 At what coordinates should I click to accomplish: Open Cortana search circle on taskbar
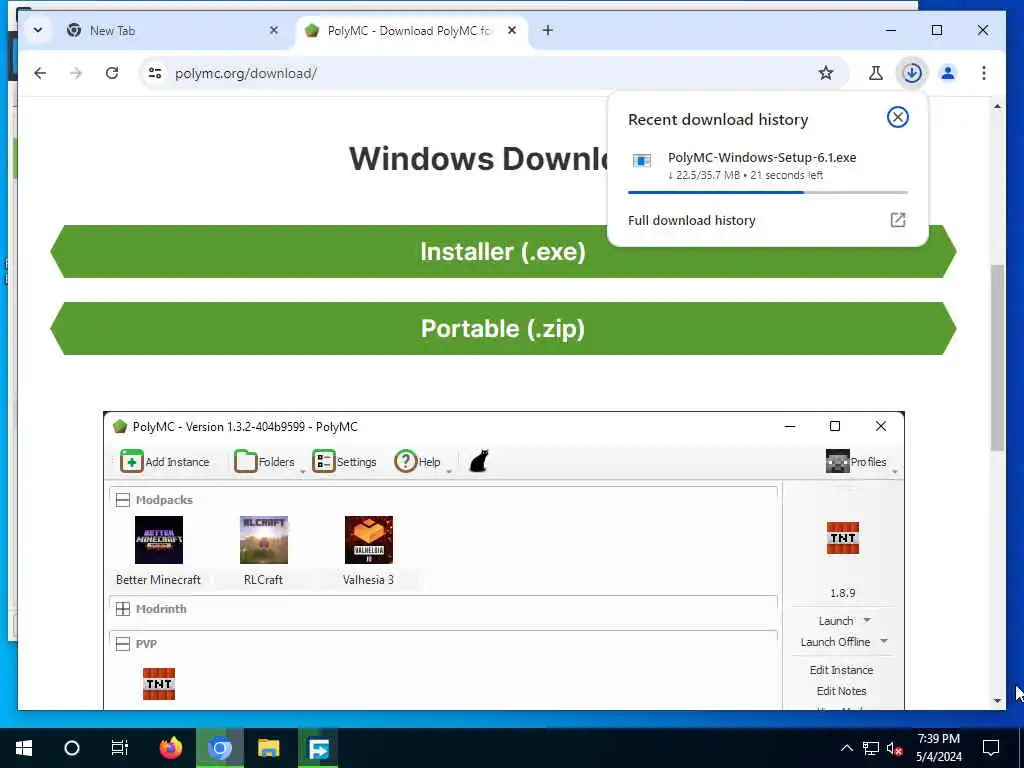tap(72, 748)
